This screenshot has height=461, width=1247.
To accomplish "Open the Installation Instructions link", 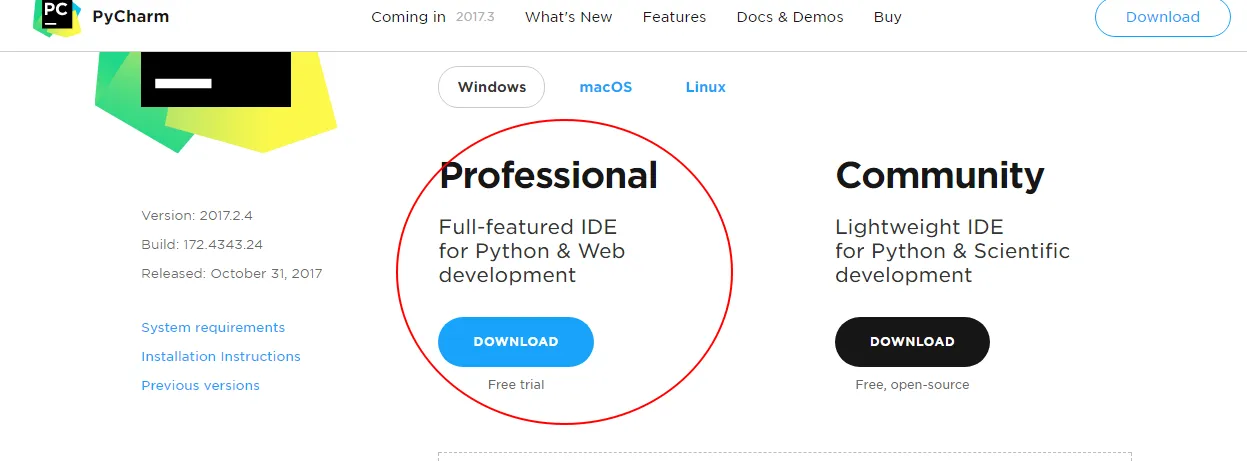I will tap(221, 357).
